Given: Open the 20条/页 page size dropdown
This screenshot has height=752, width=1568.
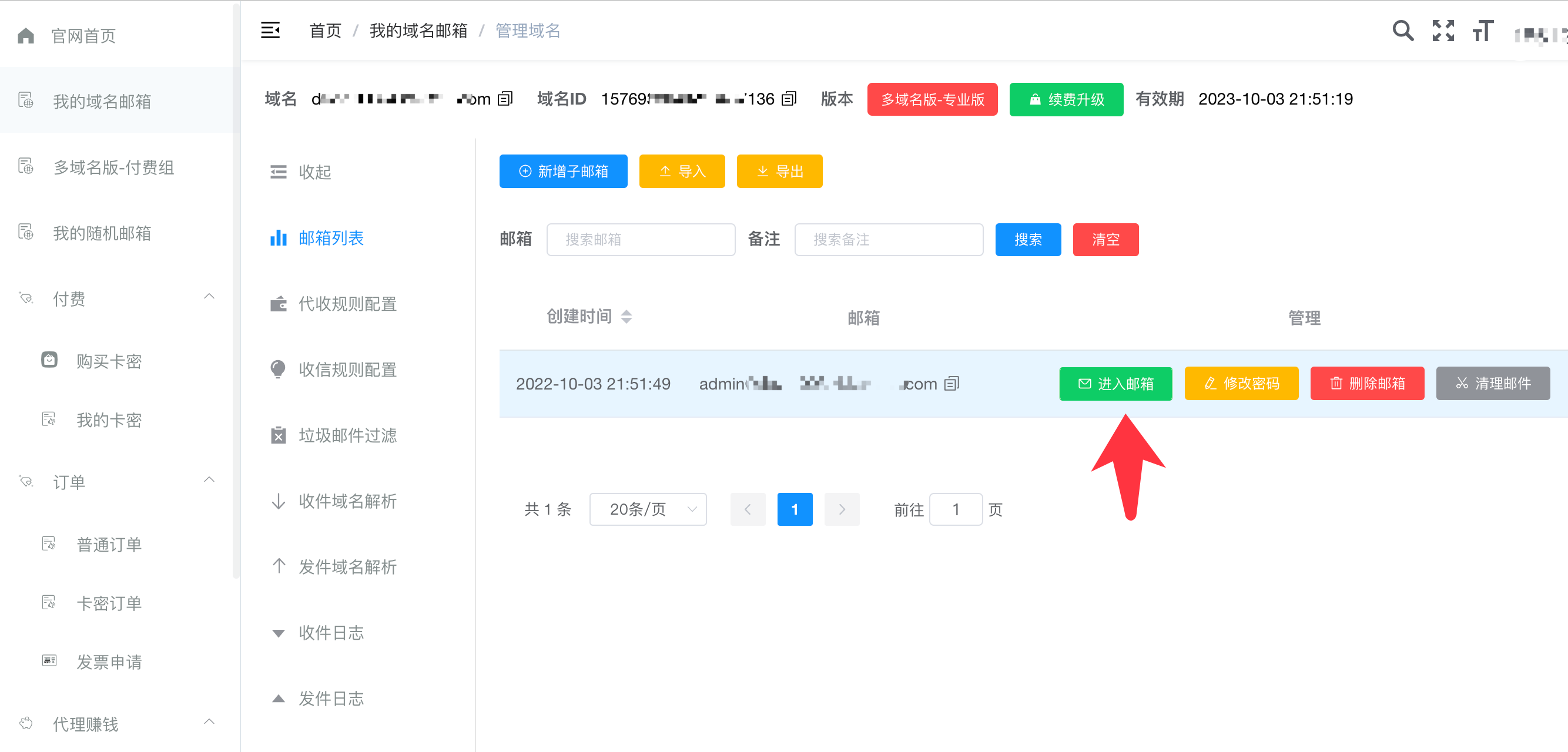Looking at the screenshot, I should pyautogui.click(x=648, y=509).
